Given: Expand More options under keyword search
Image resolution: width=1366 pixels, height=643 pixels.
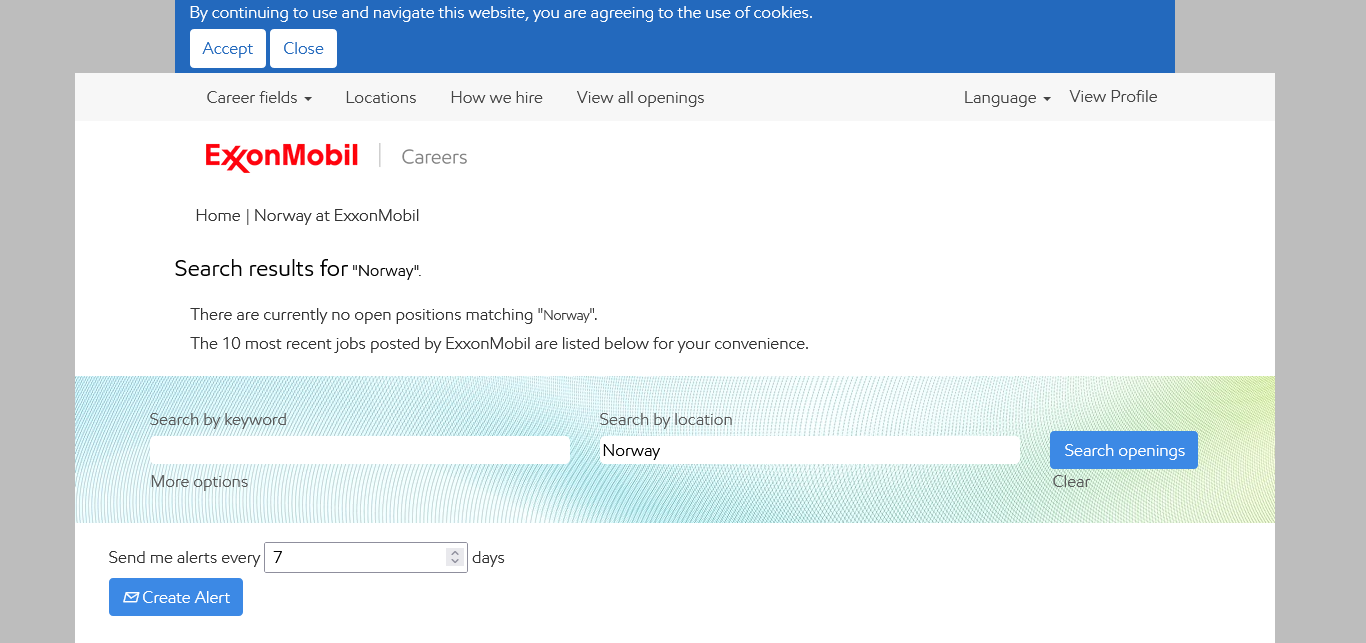Looking at the screenshot, I should (x=199, y=481).
